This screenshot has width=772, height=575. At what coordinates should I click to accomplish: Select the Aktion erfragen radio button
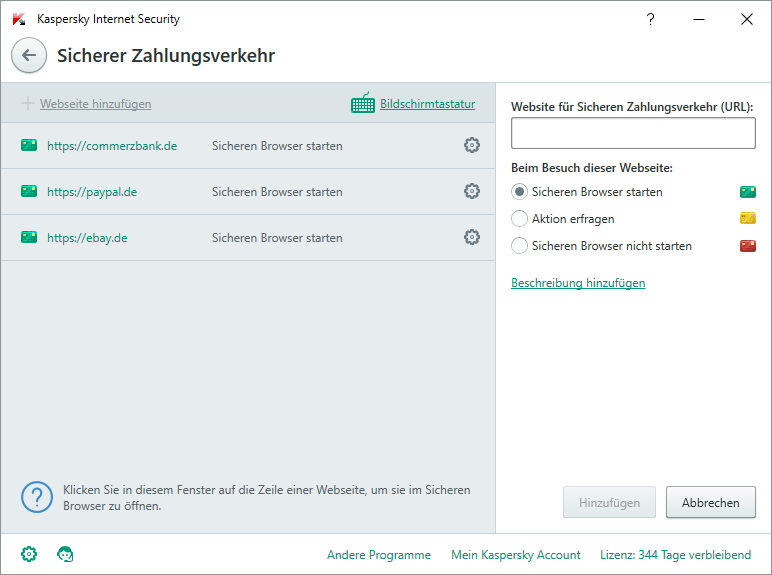(x=519, y=219)
